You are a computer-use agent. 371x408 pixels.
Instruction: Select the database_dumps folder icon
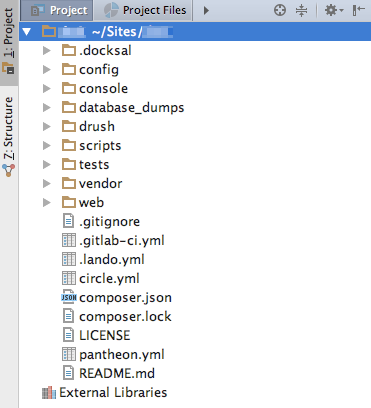coord(69,107)
